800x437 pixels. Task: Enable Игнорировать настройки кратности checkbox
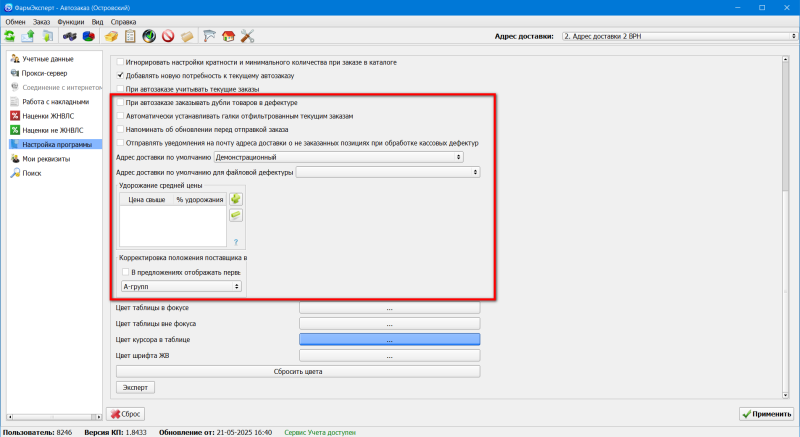pyautogui.click(x=120, y=62)
